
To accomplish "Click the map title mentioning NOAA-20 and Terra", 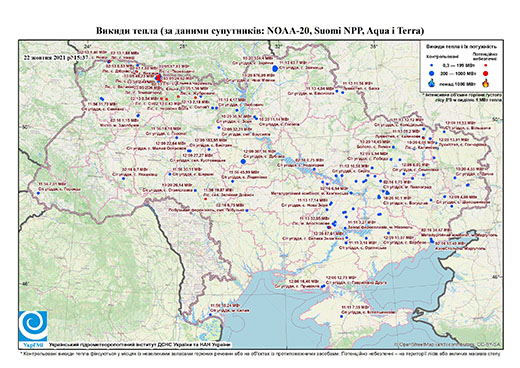I will (x=260, y=31).
